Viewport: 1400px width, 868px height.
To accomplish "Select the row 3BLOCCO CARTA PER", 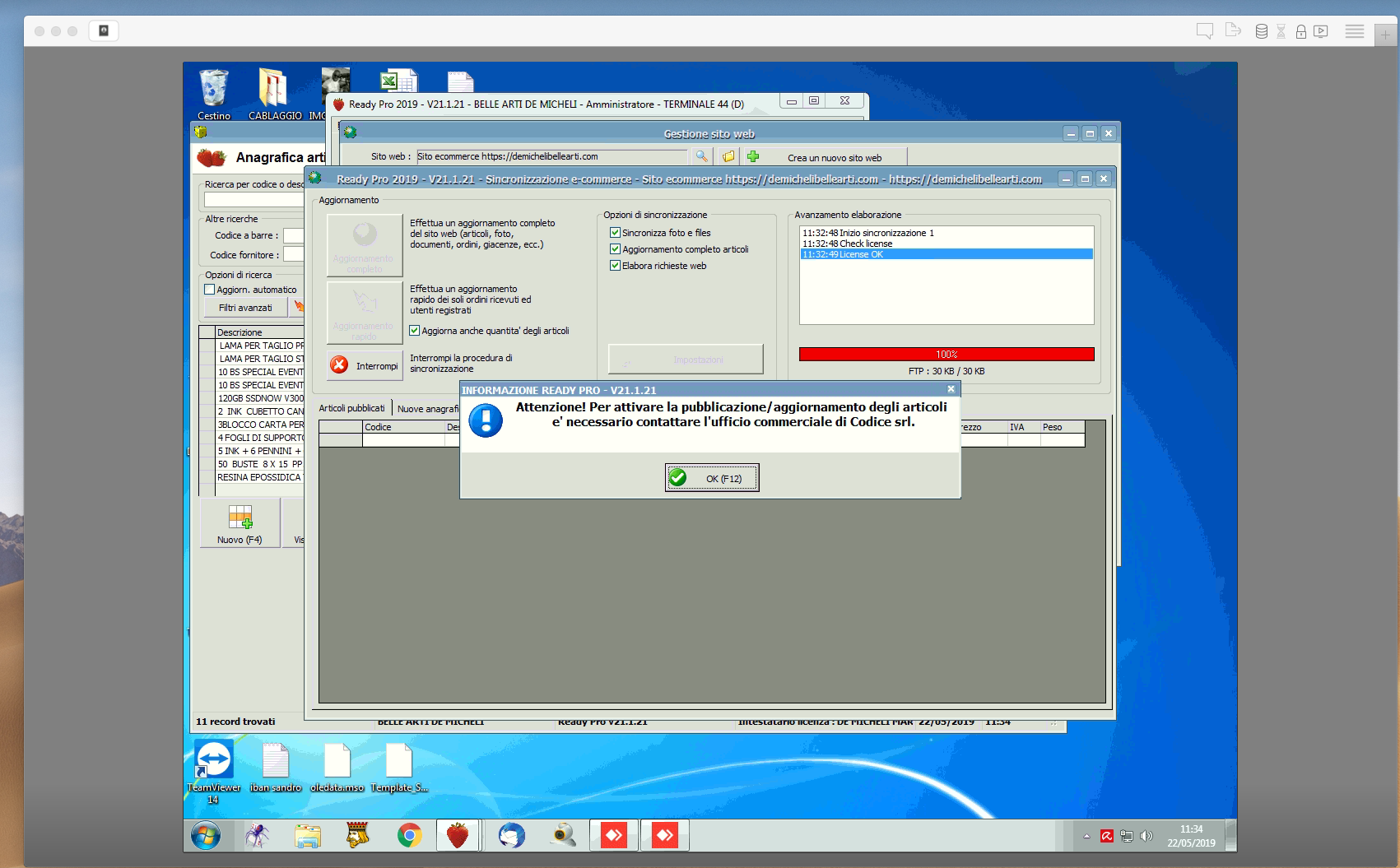I will click(x=260, y=425).
